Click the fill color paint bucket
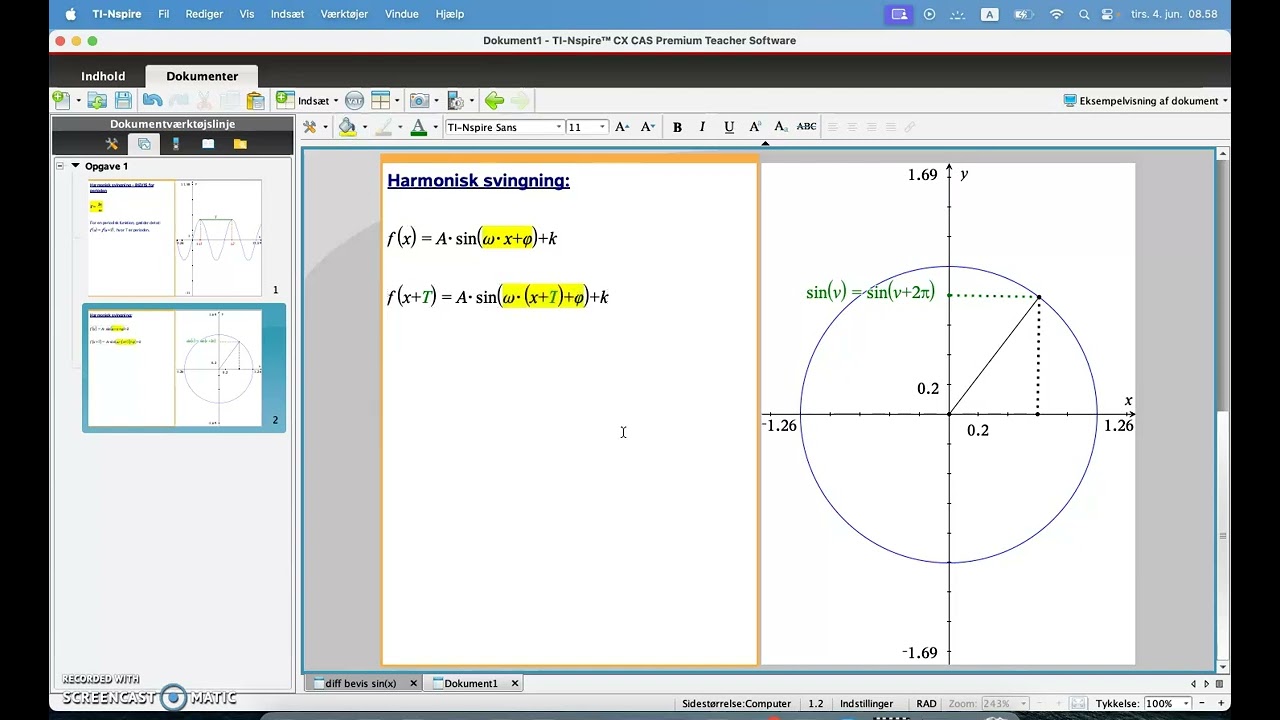The image size is (1280, 720). pyautogui.click(x=347, y=127)
